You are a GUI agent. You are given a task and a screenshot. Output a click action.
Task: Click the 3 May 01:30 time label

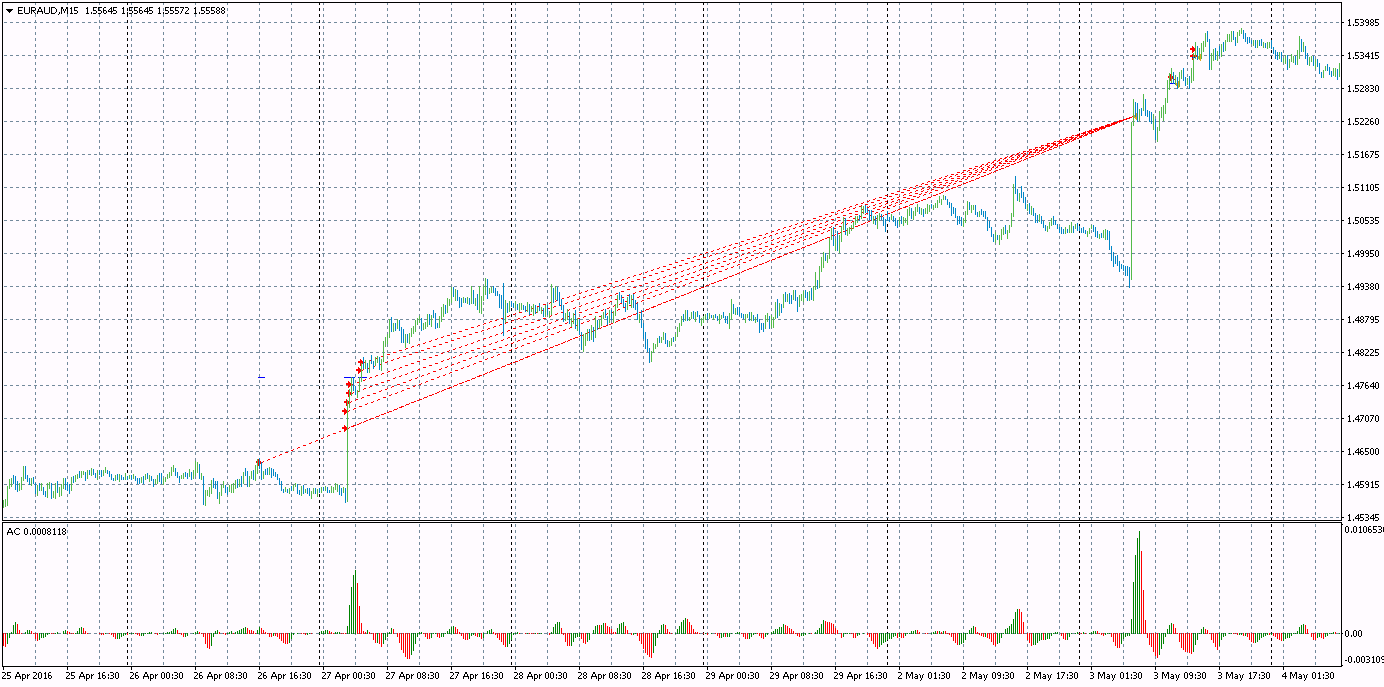click(x=1116, y=676)
